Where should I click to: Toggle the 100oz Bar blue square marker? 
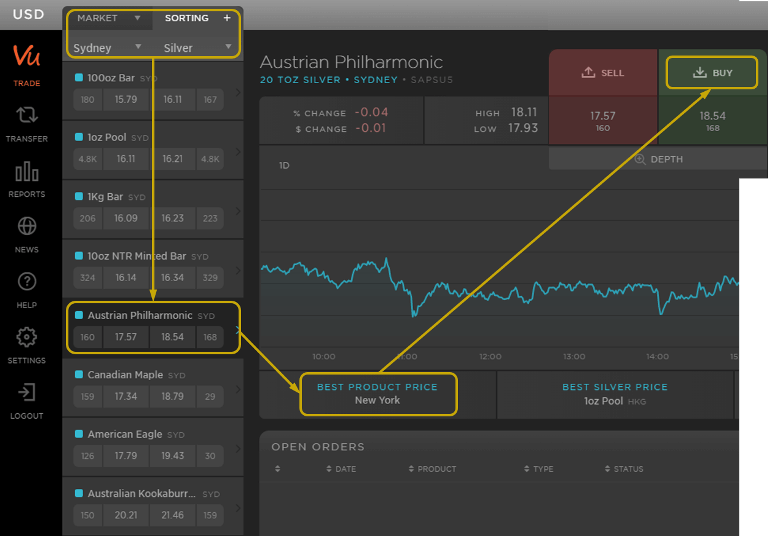tap(78, 77)
